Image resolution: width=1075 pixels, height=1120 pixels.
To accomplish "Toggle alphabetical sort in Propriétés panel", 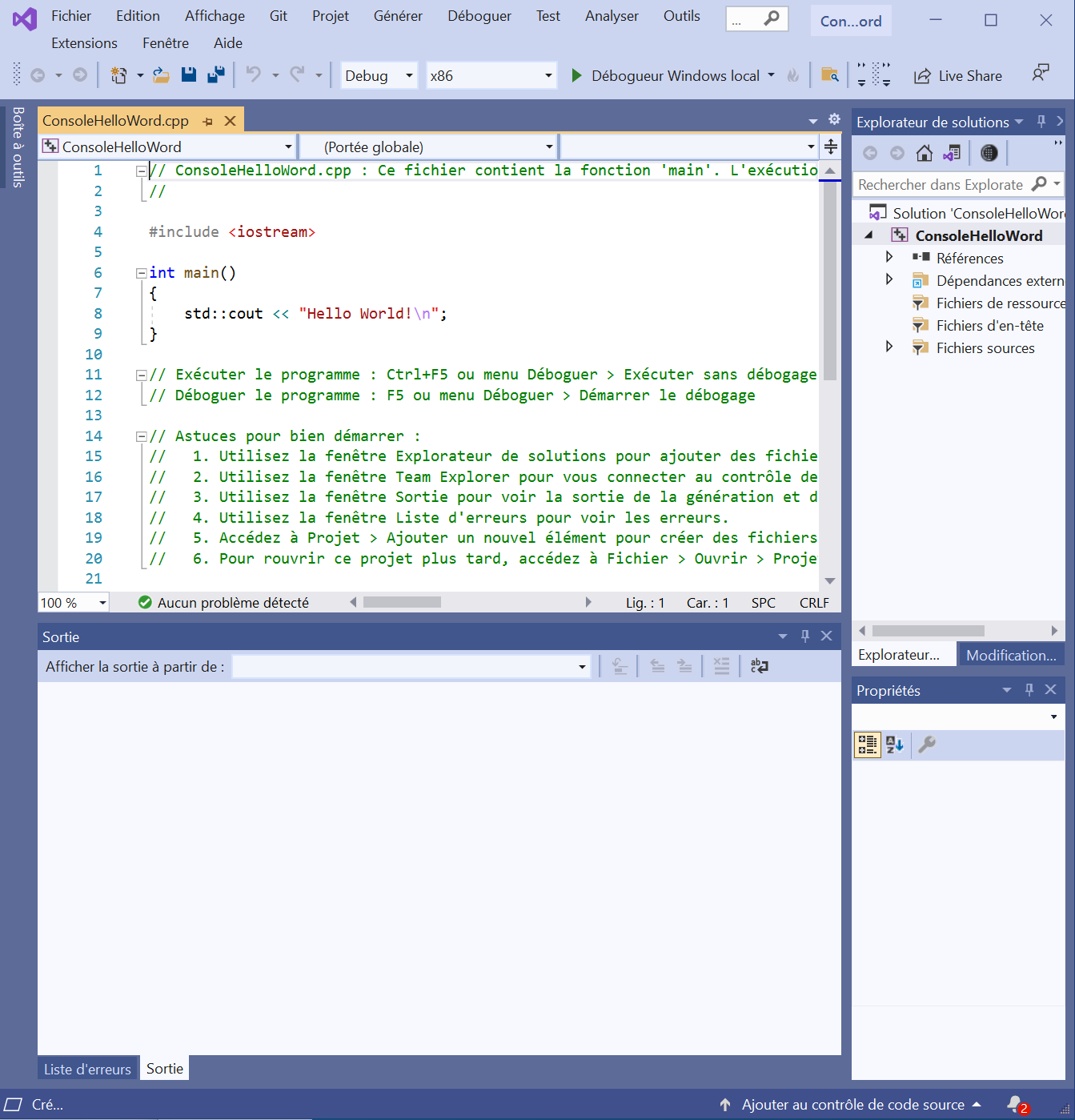I will 895,745.
